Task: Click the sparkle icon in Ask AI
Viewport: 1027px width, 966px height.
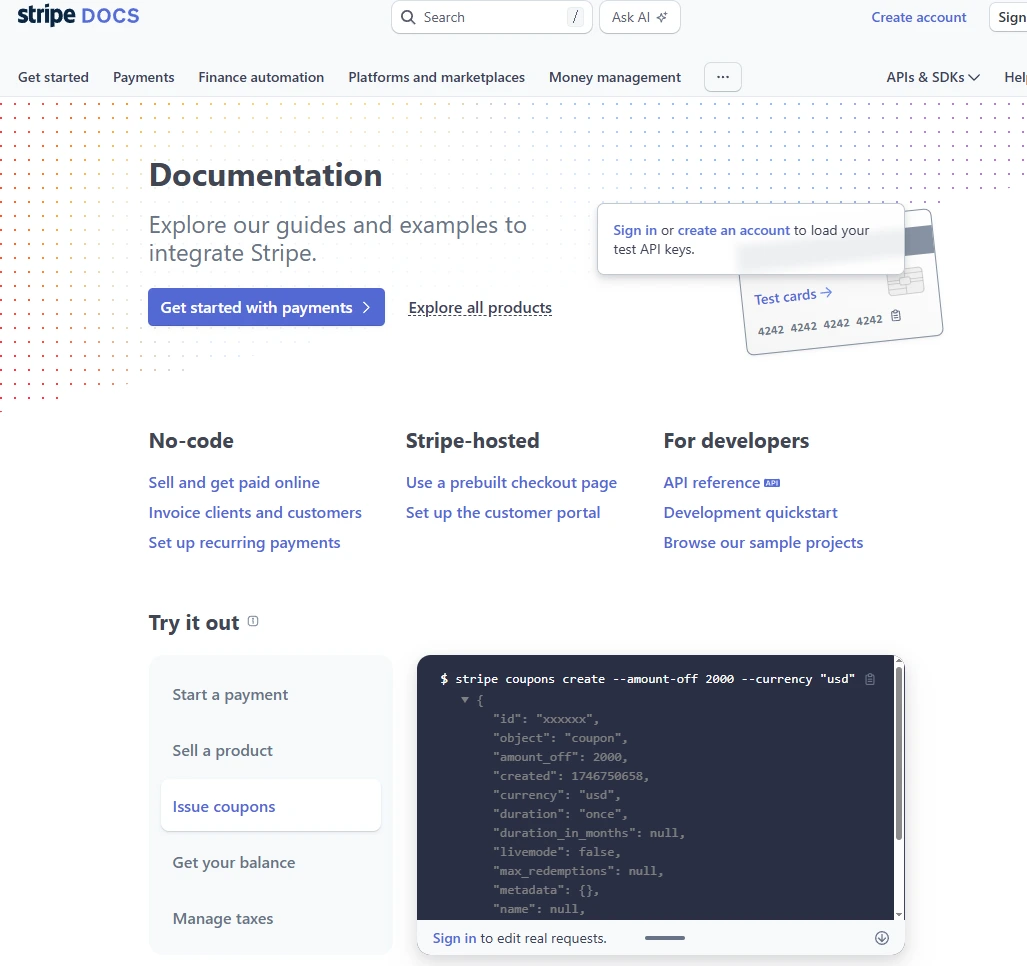Action: [x=662, y=17]
